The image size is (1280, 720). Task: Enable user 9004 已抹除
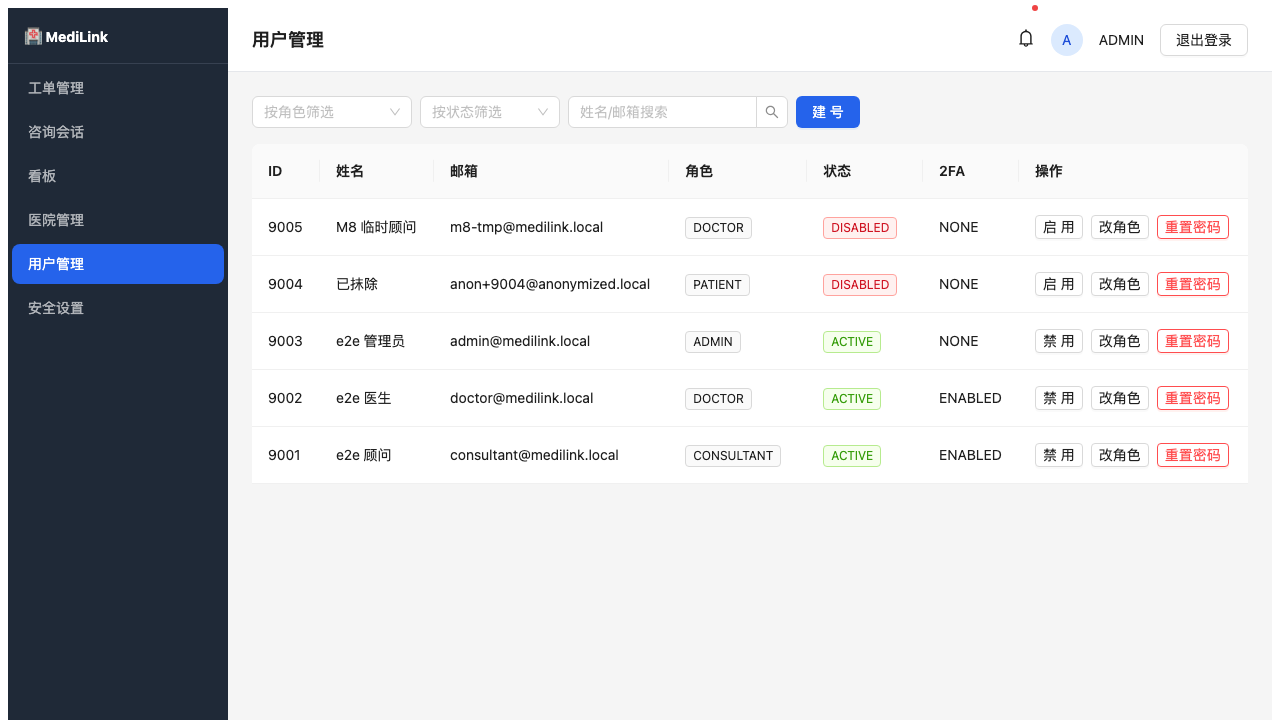(x=1059, y=284)
